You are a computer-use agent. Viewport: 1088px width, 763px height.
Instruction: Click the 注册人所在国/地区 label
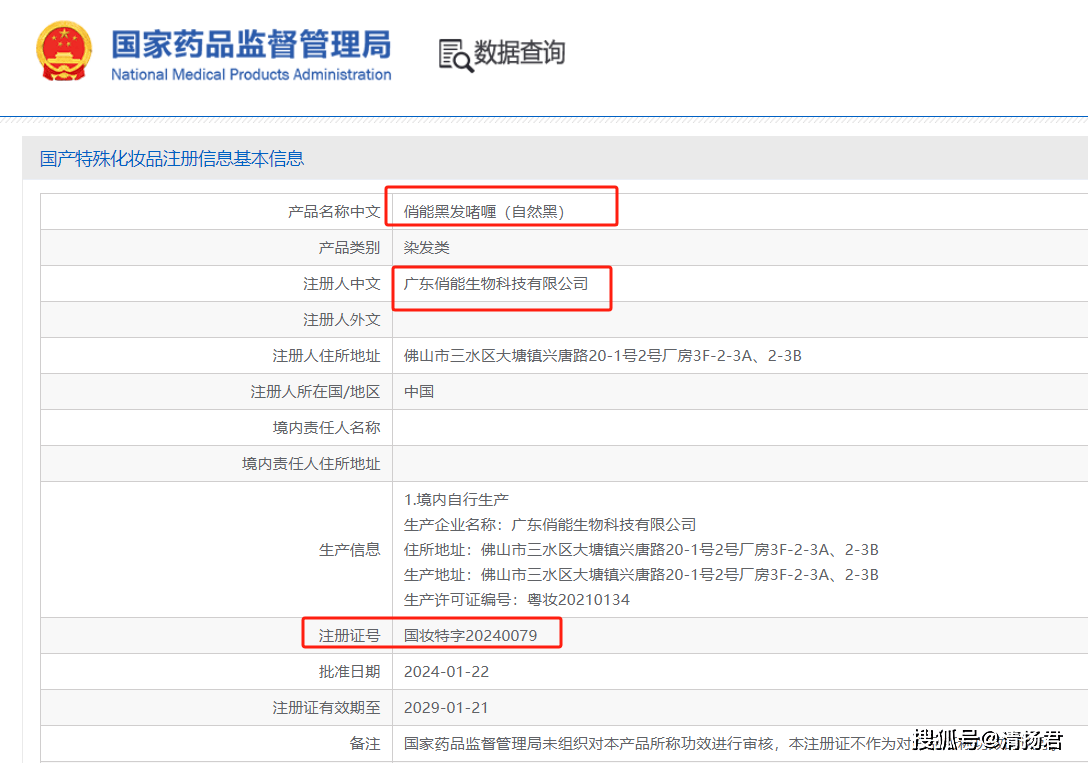point(315,392)
